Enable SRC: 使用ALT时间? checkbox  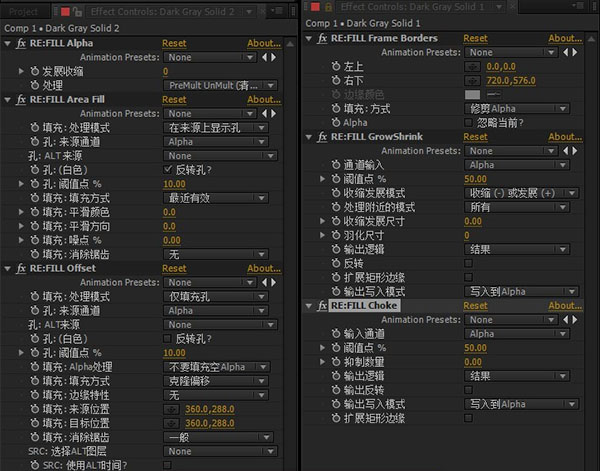pos(168,465)
